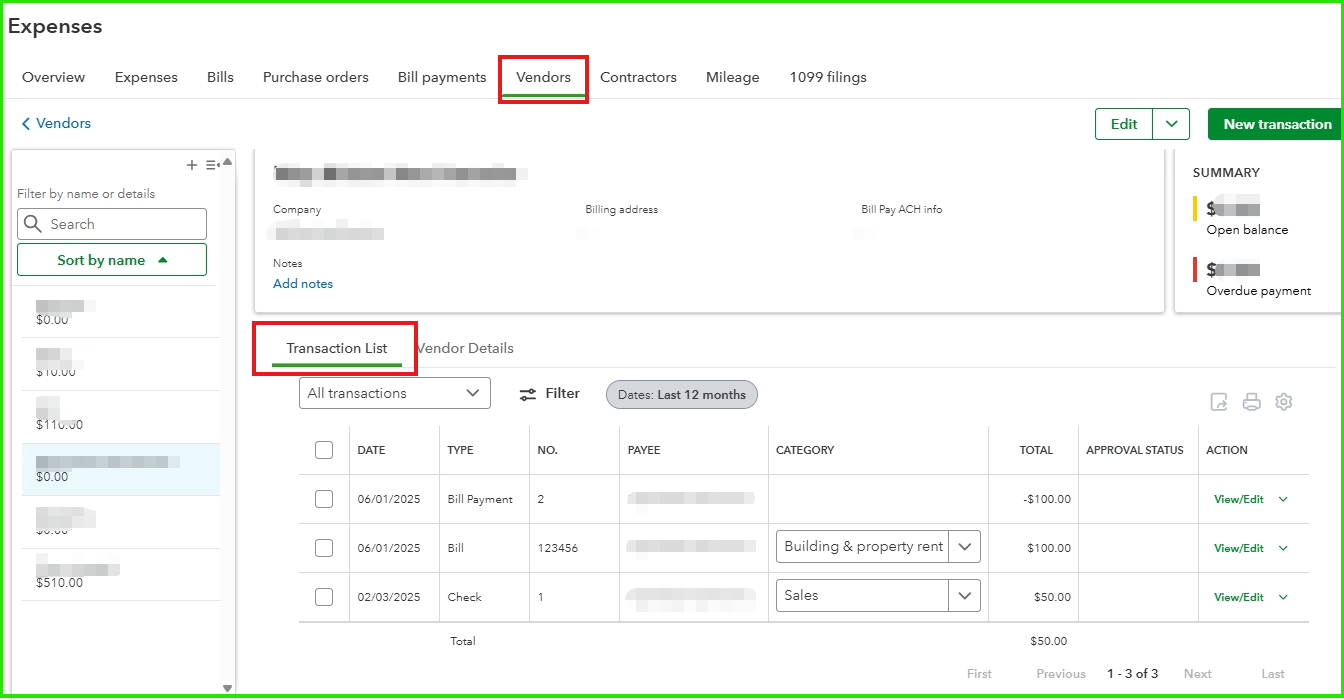Click the New transaction button
This screenshot has width=1344, height=700.
click(1277, 124)
